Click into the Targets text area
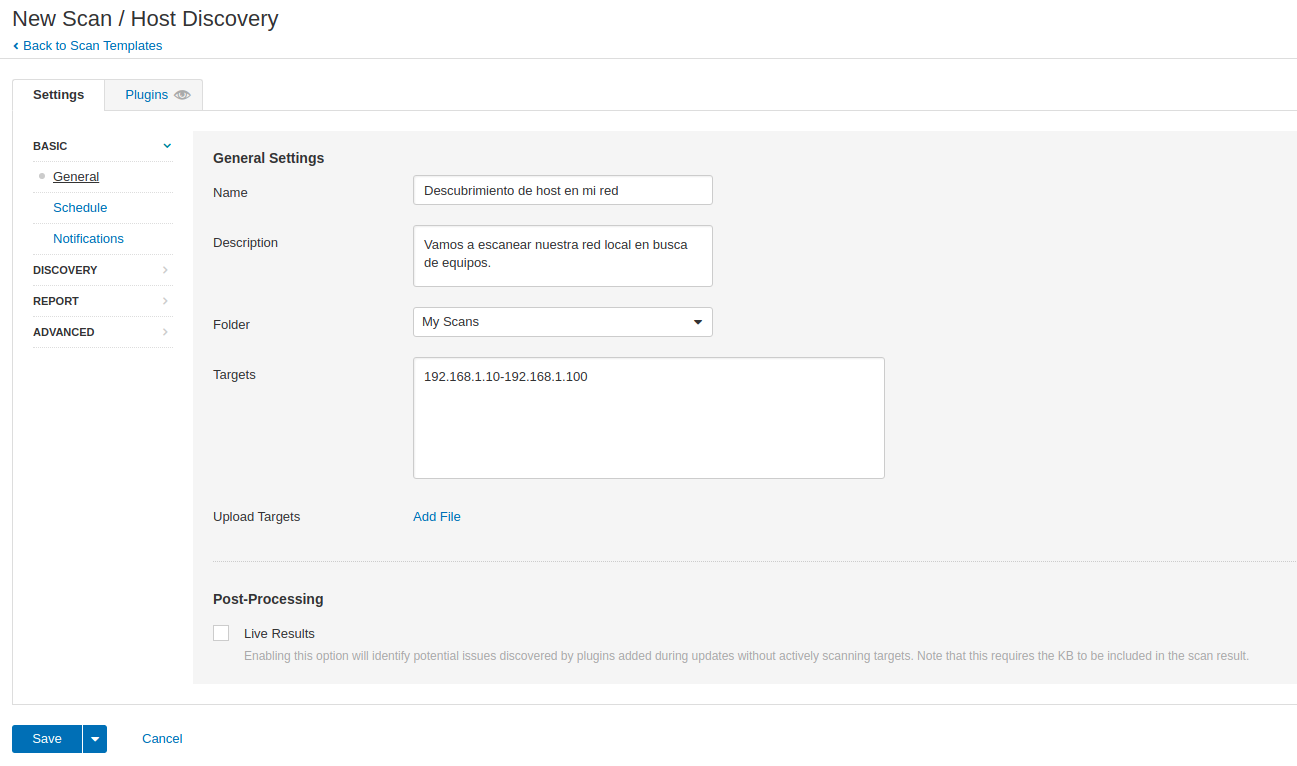The image size is (1297, 766). coord(649,418)
